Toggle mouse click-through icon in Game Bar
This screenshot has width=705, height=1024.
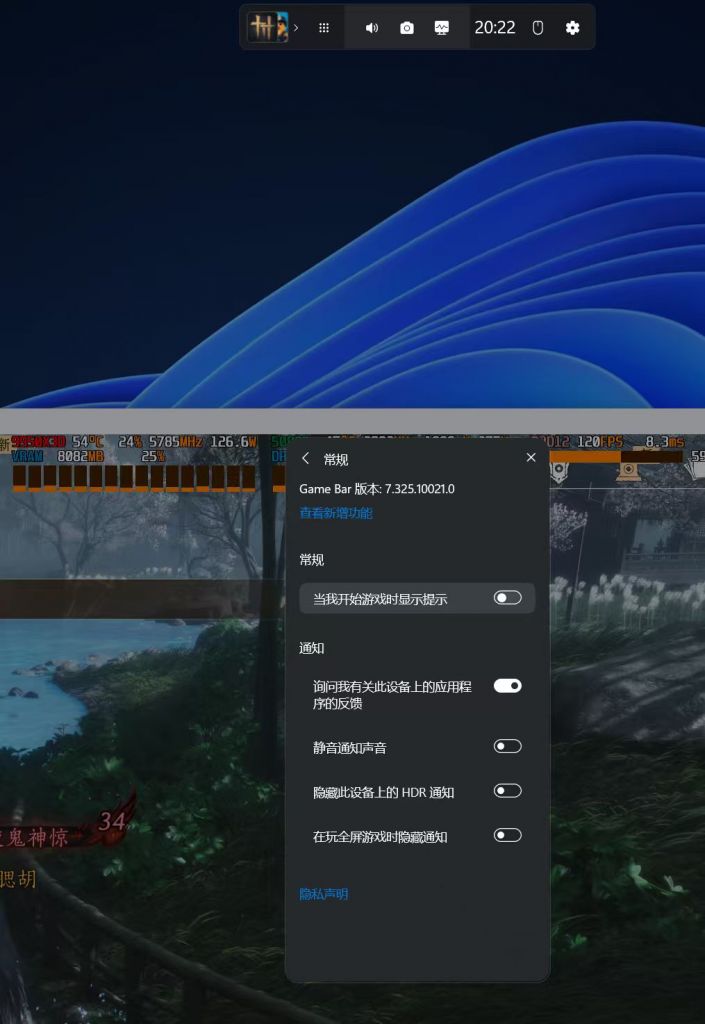point(537,28)
